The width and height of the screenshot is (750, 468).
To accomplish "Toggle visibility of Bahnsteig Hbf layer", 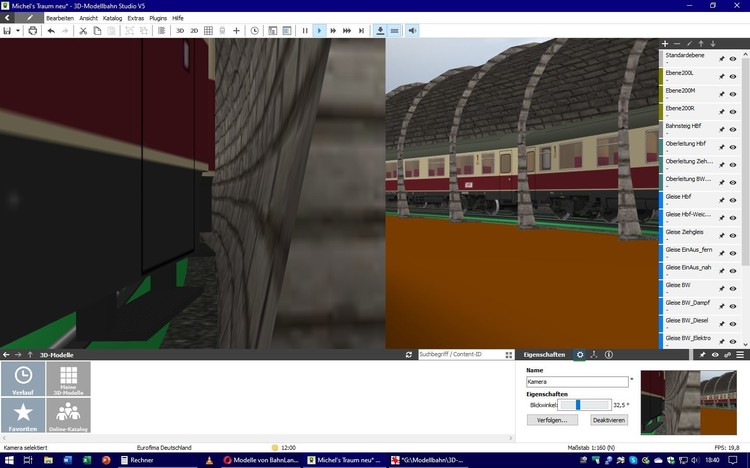I will (733, 130).
